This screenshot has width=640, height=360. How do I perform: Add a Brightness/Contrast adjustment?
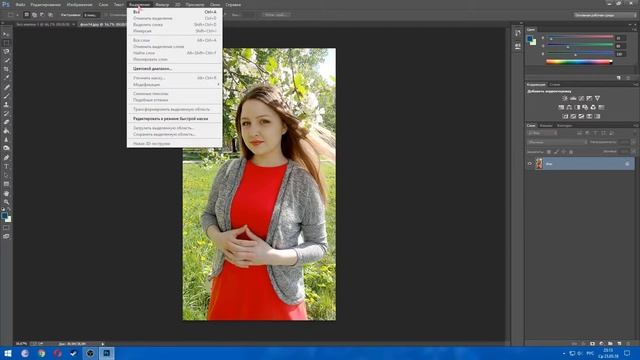click(x=565, y=98)
